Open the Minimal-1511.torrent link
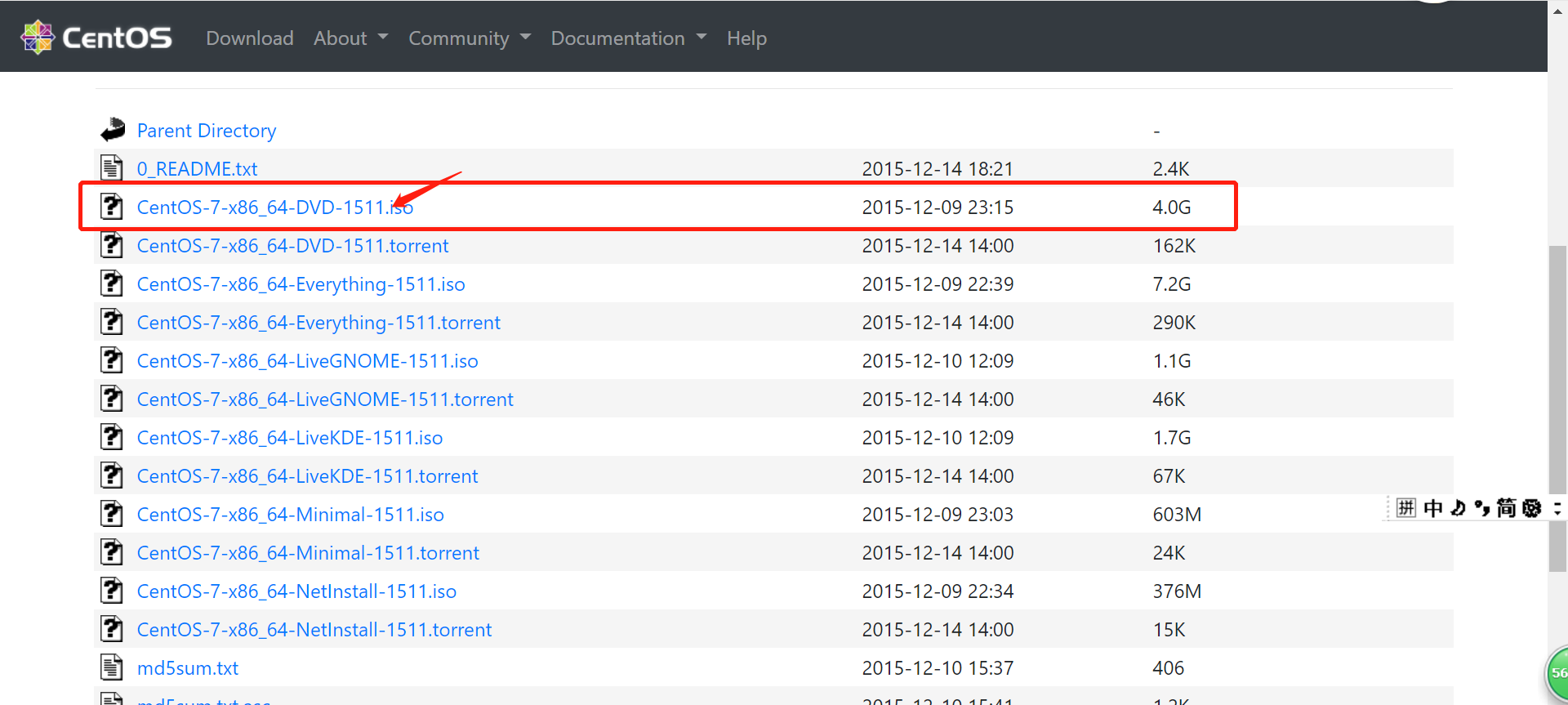 [x=308, y=553]
